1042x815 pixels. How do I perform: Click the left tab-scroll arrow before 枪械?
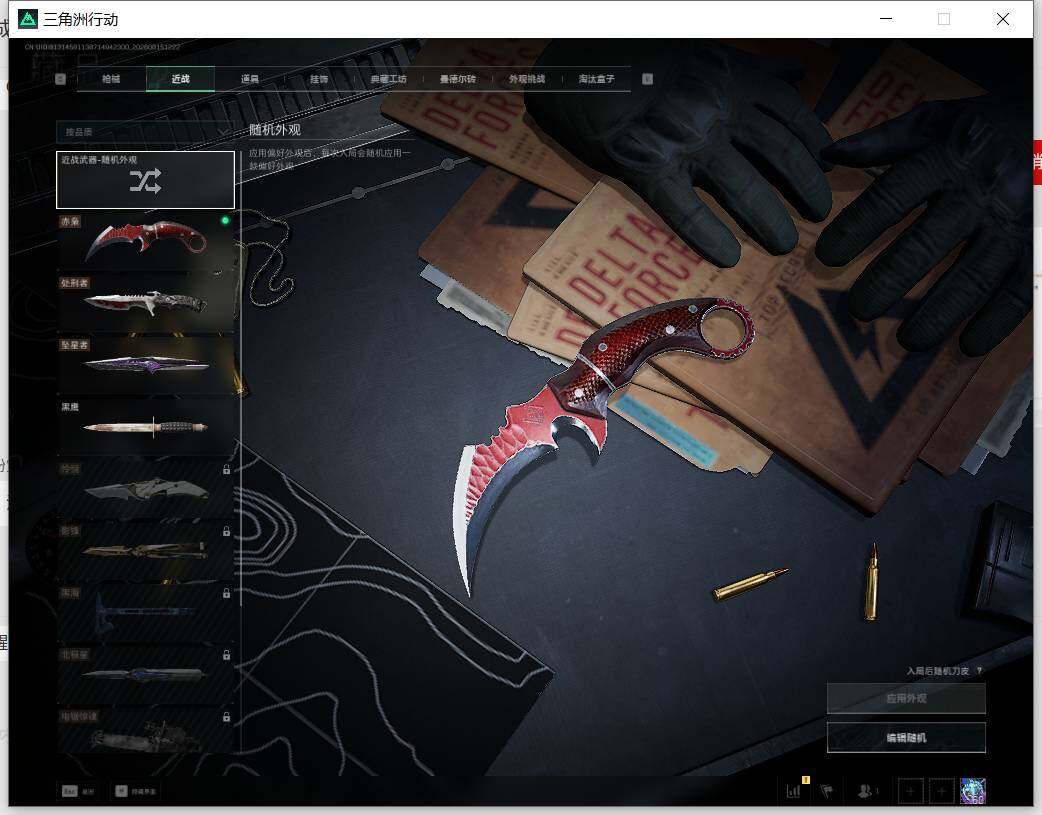click(60, 79)
